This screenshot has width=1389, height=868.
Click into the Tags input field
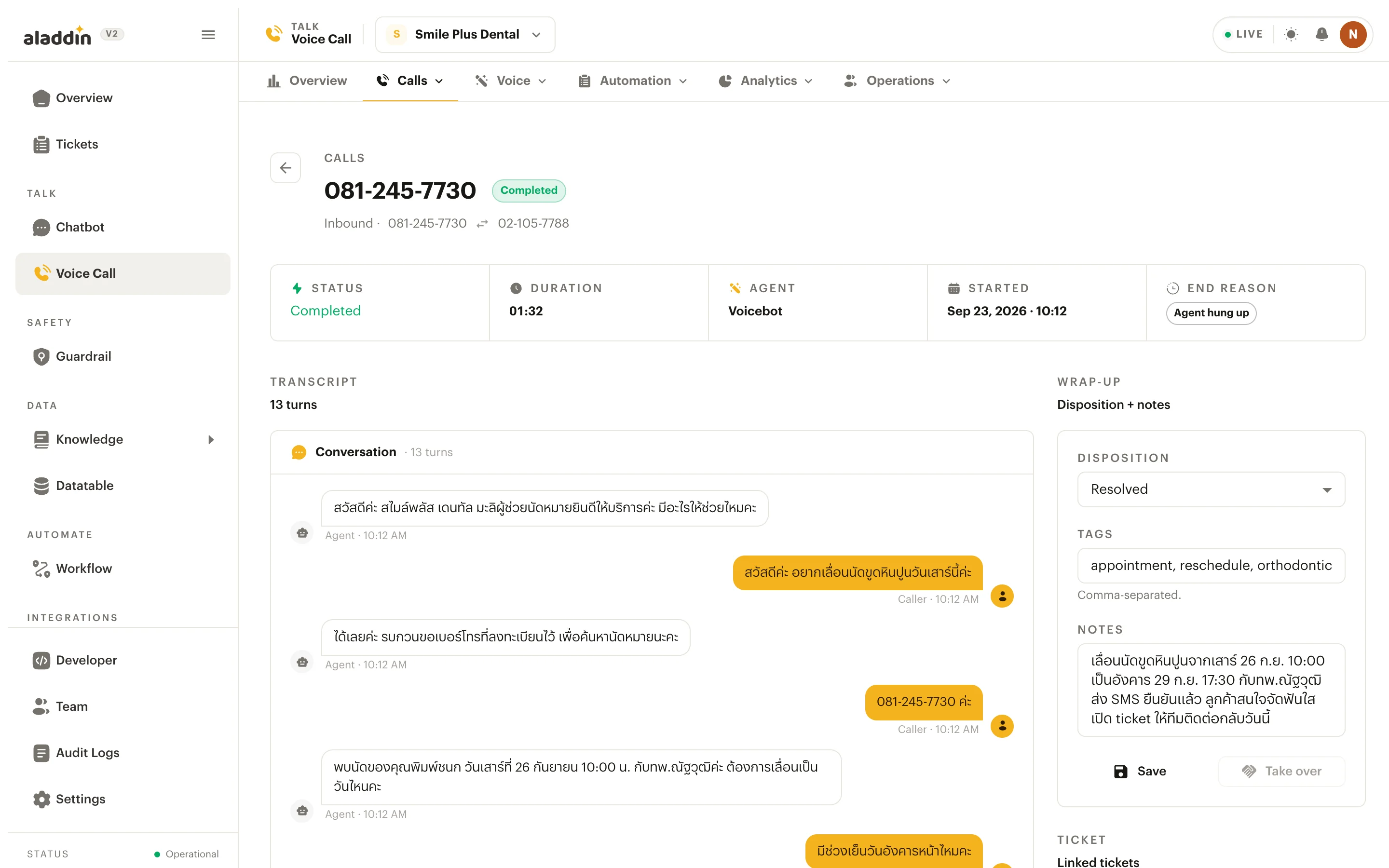click(1211, 566)
